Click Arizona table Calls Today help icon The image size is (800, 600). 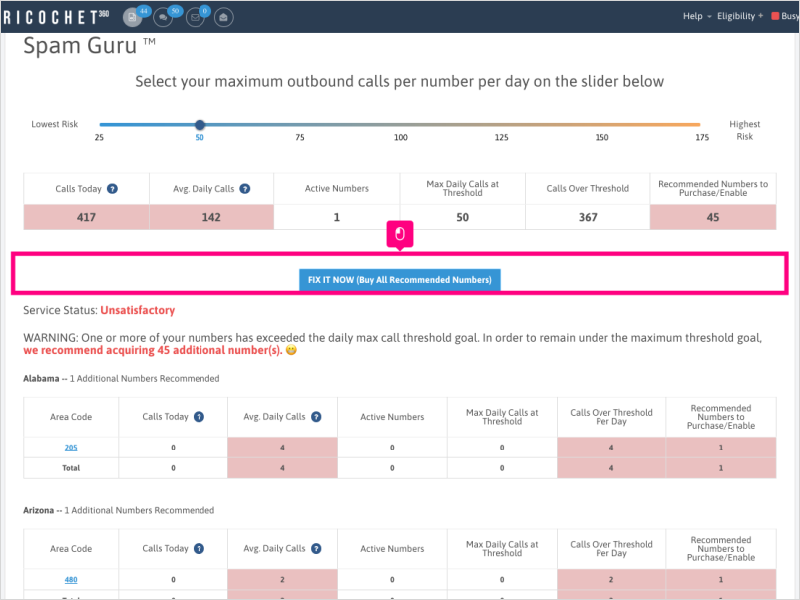click(199, 548)
